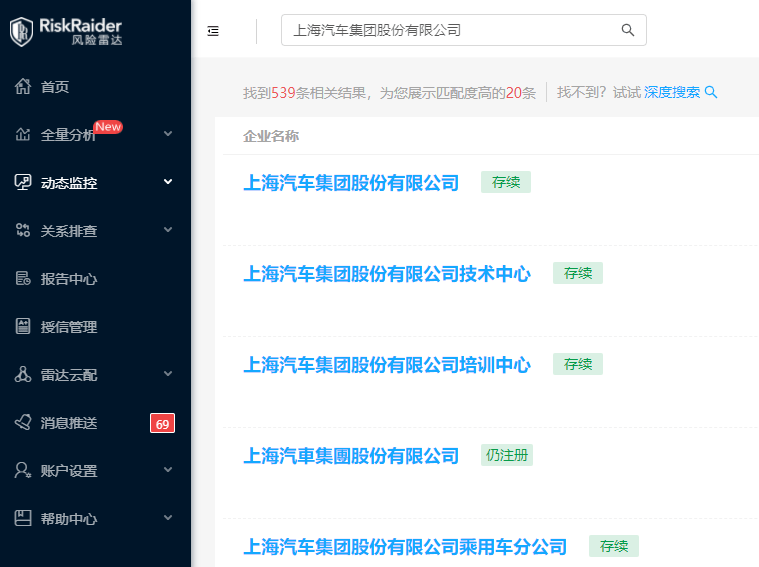The image size is (759, 567).
Task: Click the RiskRaider shield logo
Action: coord(21,31)
